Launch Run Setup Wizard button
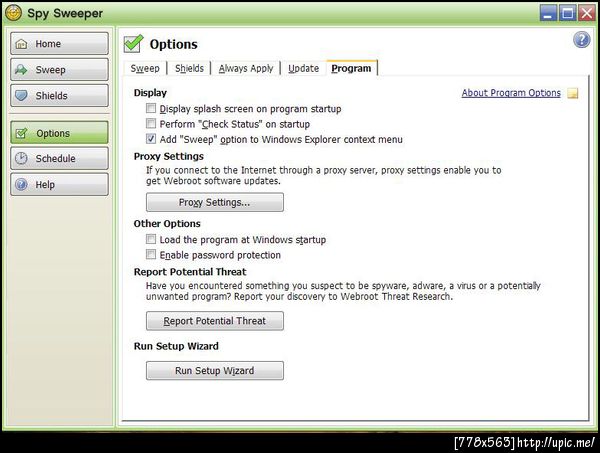Viewport: 600px width, 453px height. 215,370
